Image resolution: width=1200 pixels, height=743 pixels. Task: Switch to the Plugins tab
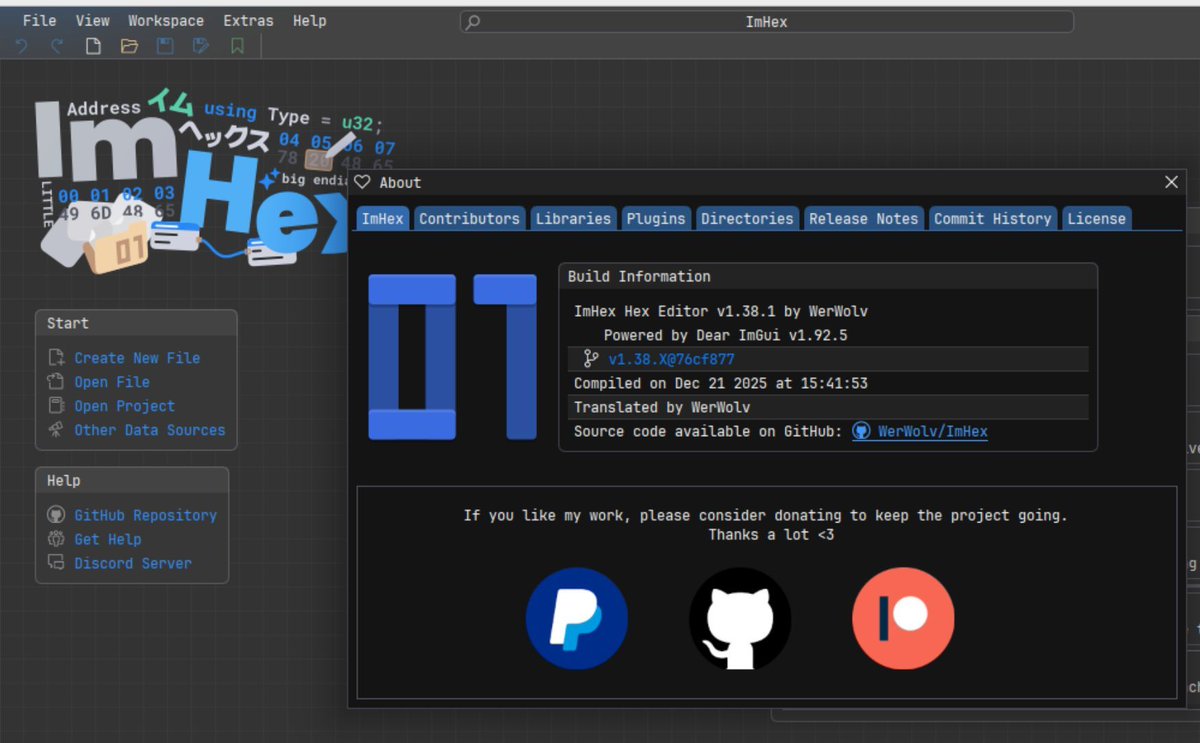[x=656, y=218]
